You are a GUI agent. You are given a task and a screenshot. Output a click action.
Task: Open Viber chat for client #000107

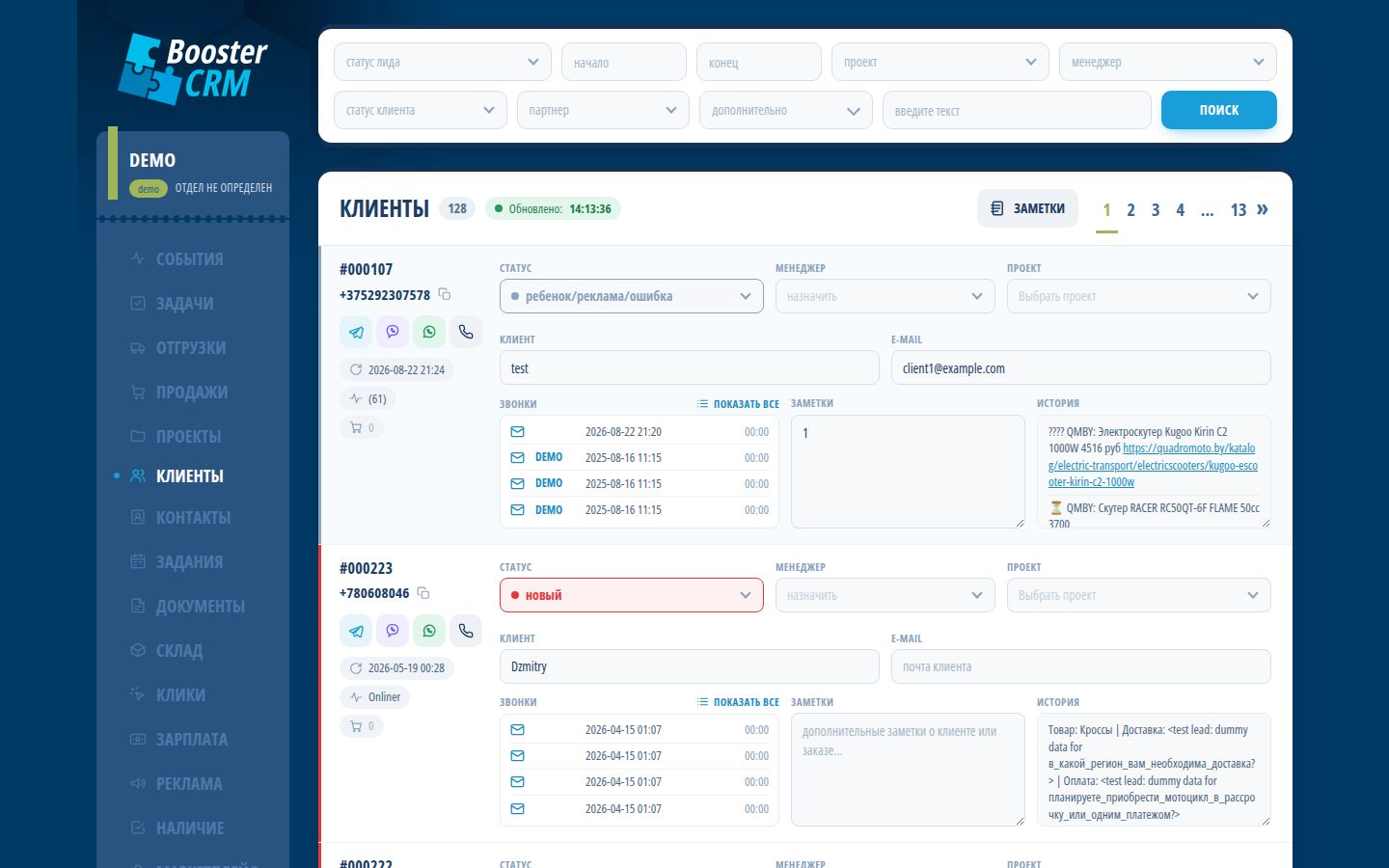[x=393, y=332]
